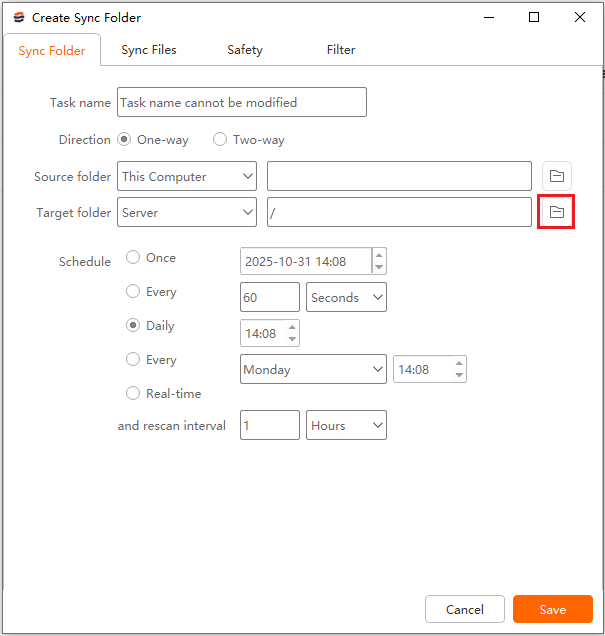This screenshot has width=605, height=636.
Task: Increase the weekly time spinner value
Action: click(459, 364)
